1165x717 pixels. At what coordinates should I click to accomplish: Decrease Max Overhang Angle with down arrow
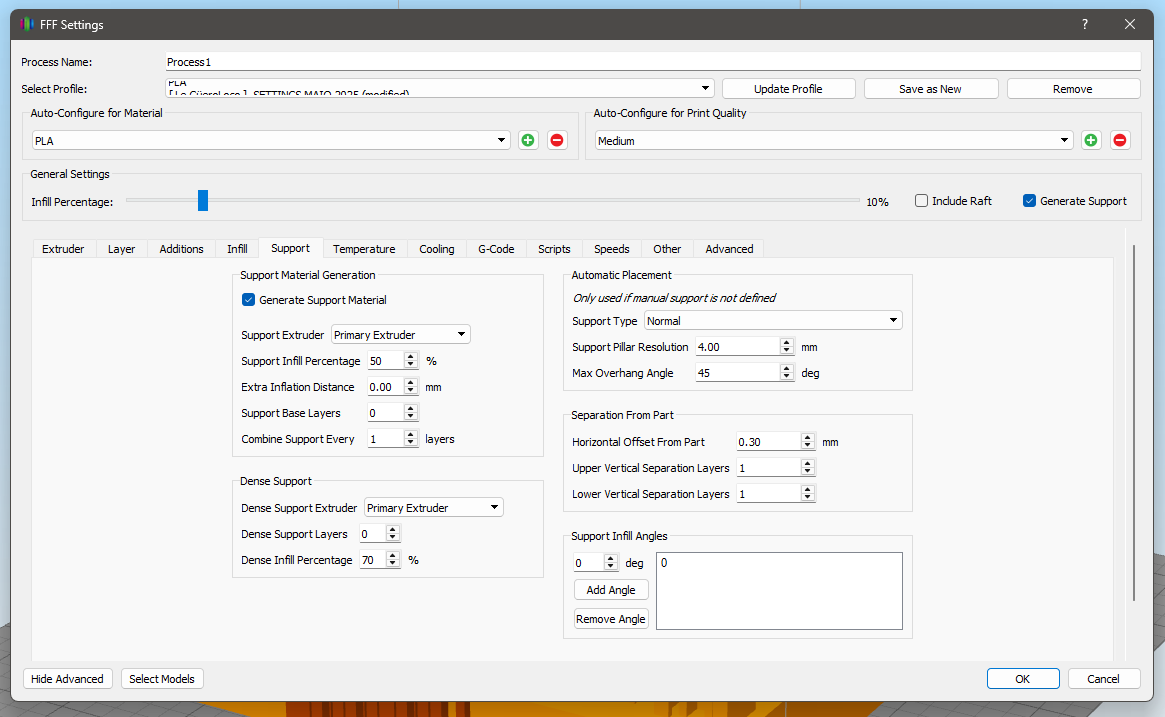(x=787, y=378)
